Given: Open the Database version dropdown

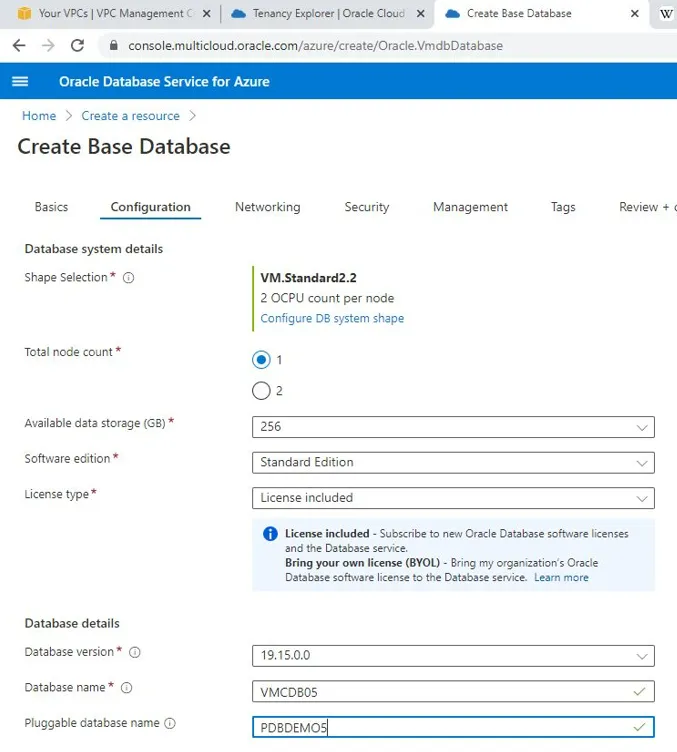Looking at the screenshot, I should pos(453,656).
